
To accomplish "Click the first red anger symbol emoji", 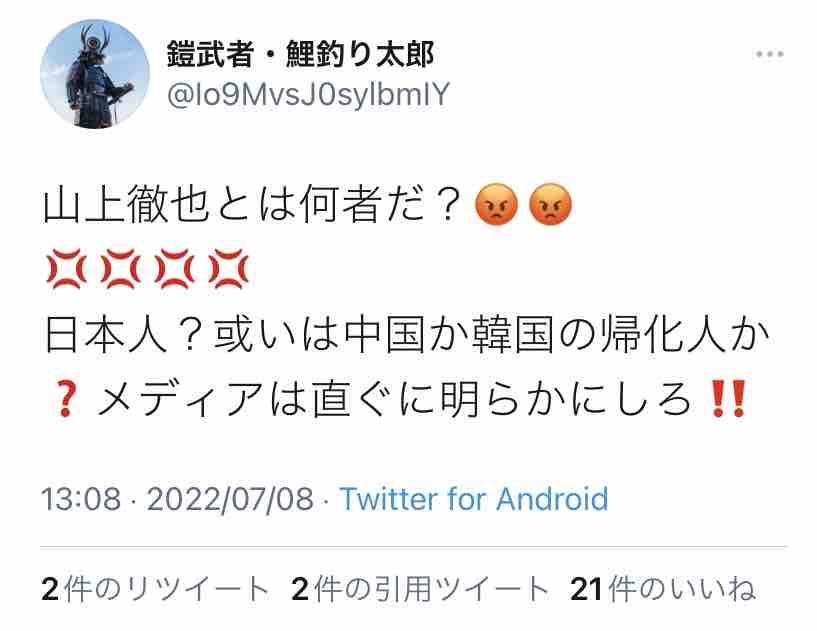I will [x=67, y=269].
